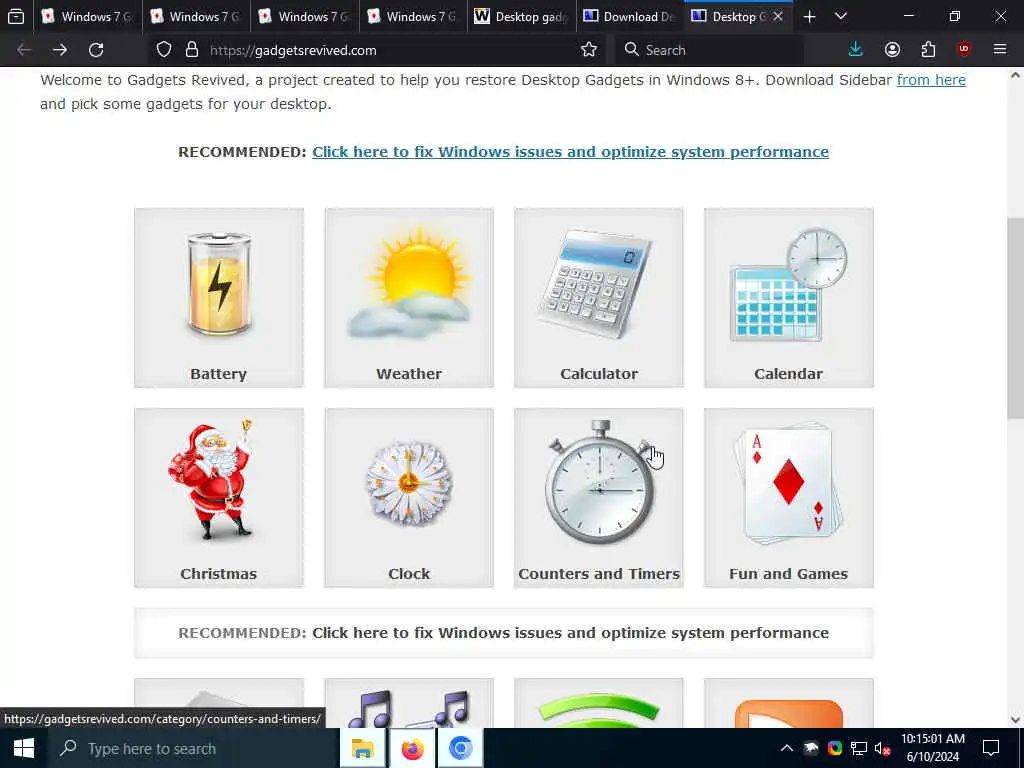1024x768 pixels.
Task: Switch to the second Windows 7 G tab
Action: click(x=195, y=16)
